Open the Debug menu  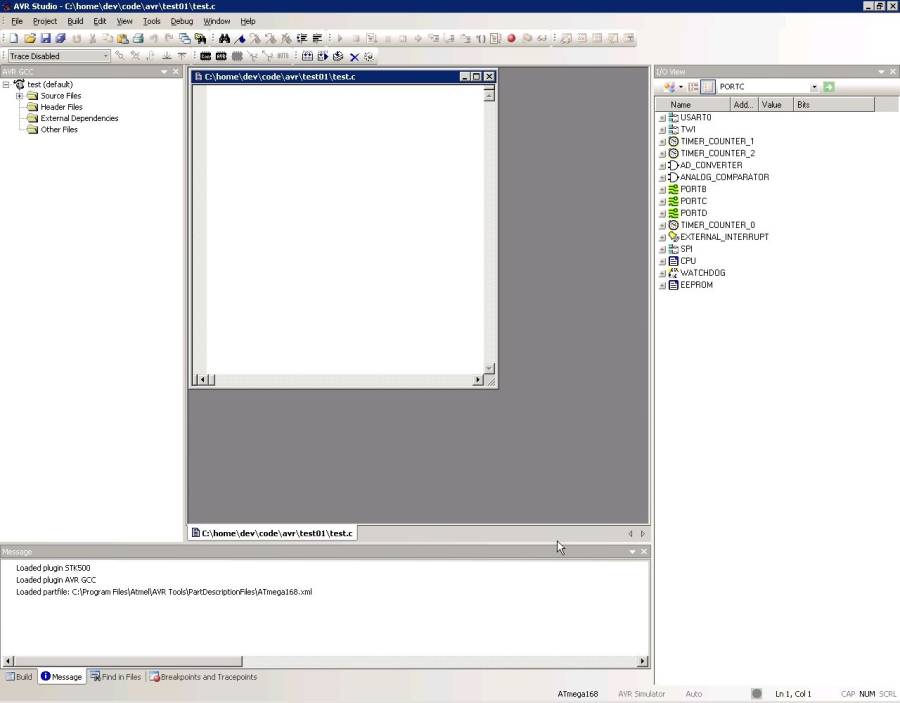point(181,21)
